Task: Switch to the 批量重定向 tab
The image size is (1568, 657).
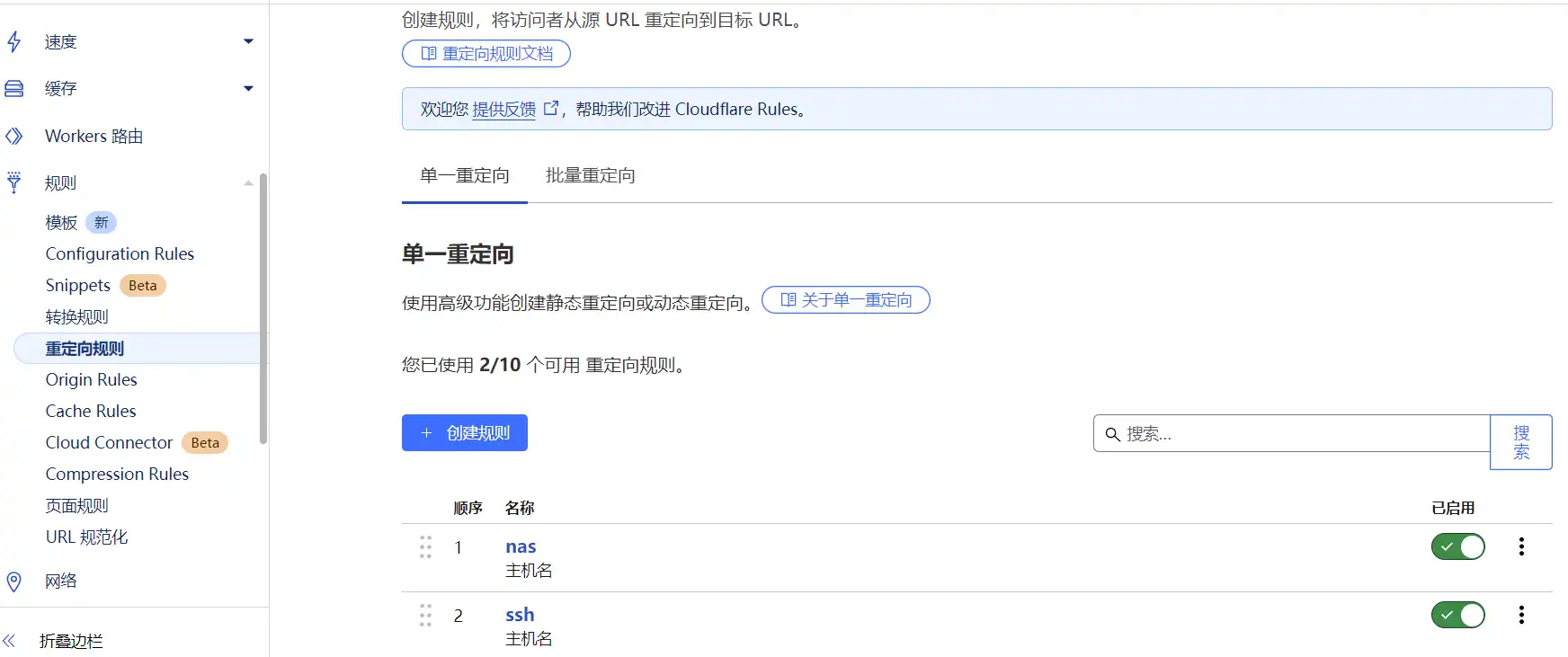Action: (590, 175)
